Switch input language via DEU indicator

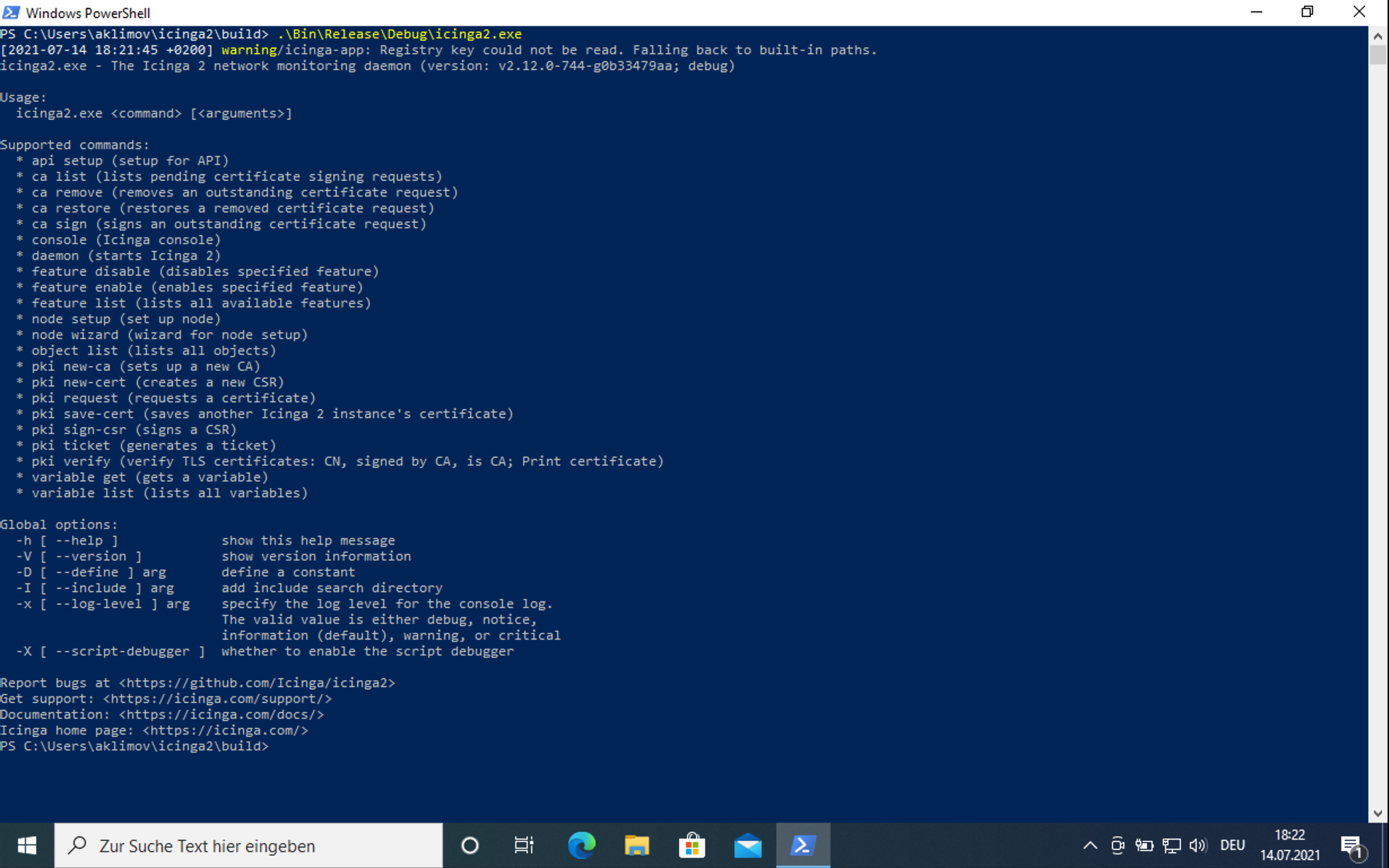[1232, 846]
